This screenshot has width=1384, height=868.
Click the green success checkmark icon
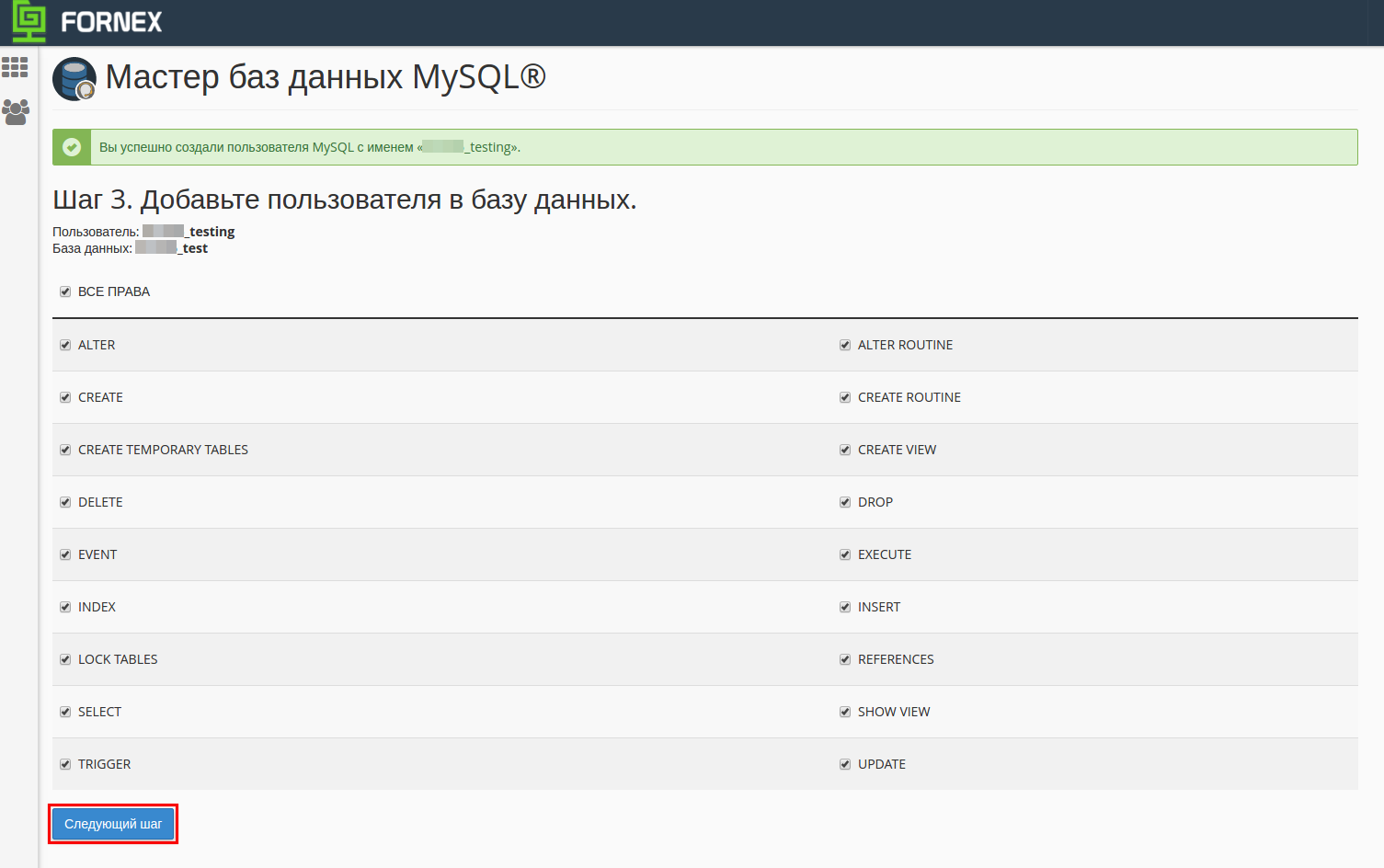pos(72,147)
